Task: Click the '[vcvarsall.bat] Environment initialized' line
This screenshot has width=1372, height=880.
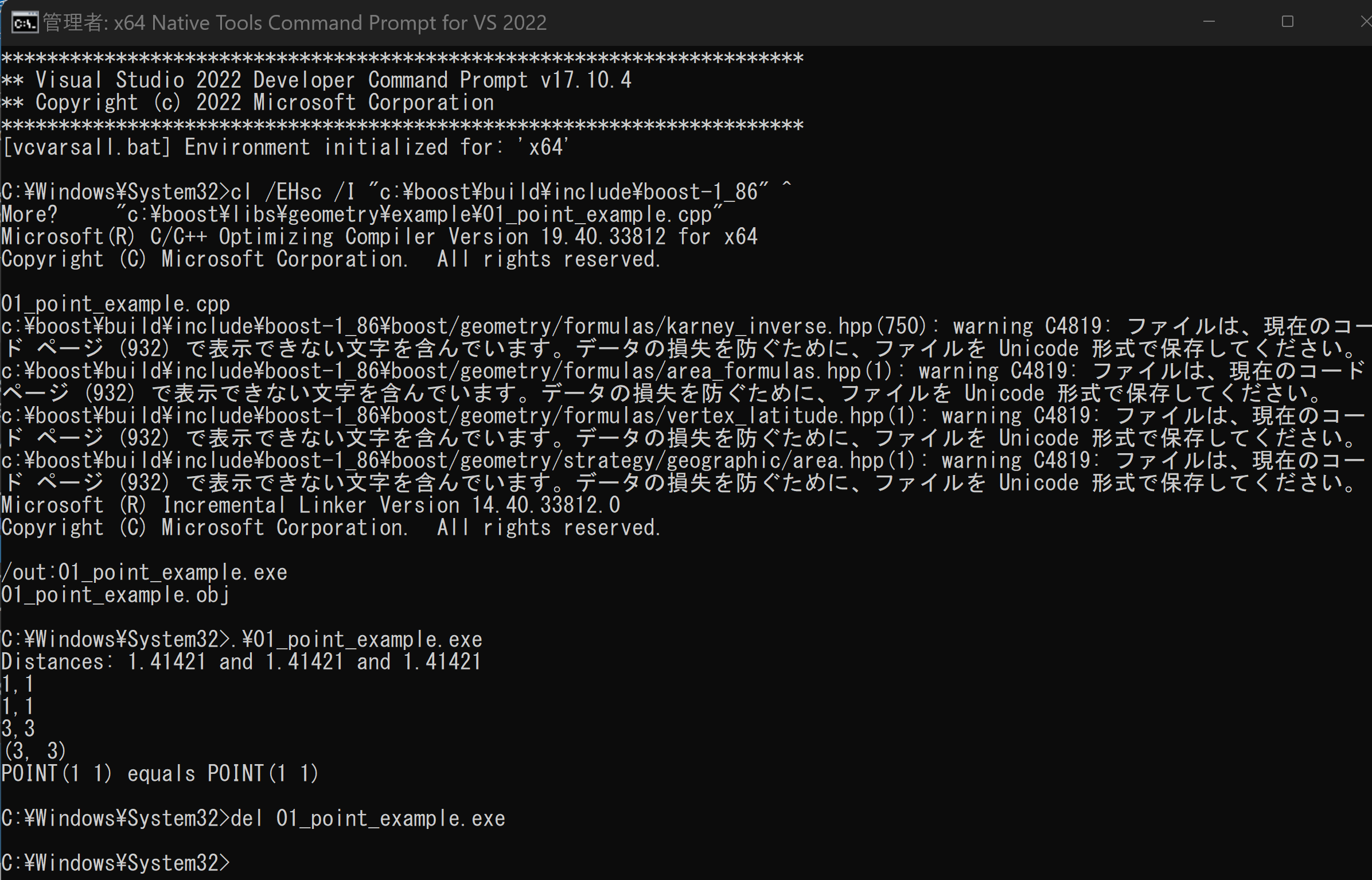Action: pos(285,147)
